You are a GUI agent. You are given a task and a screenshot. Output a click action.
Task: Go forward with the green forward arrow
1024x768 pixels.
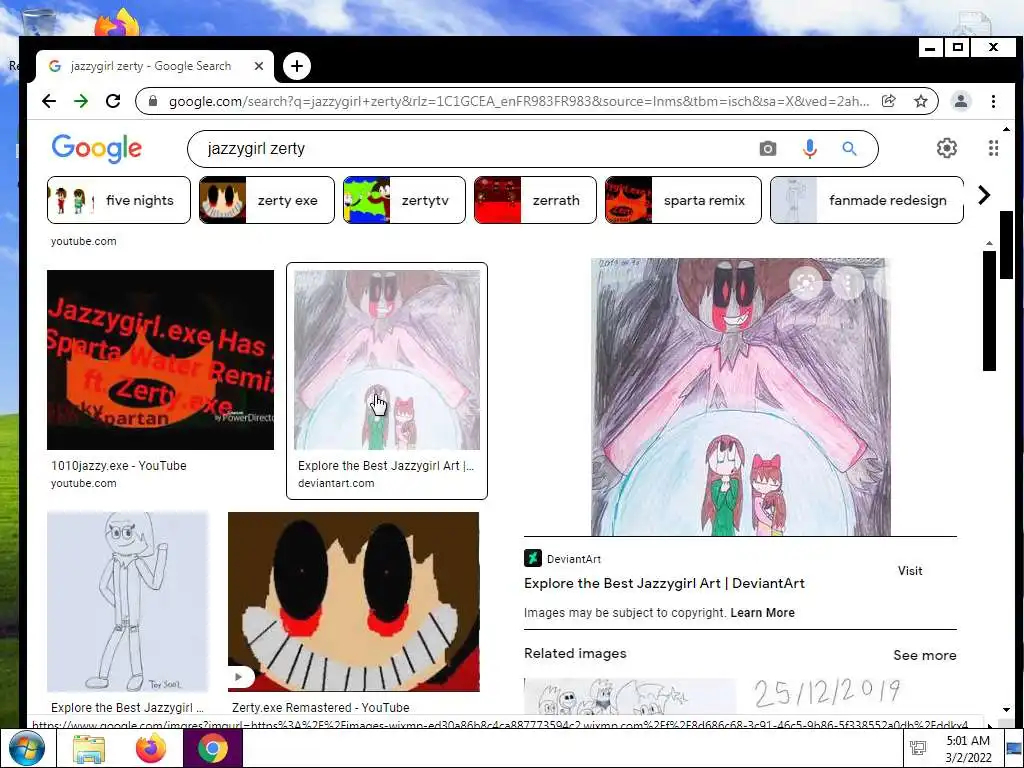tap(81, 101)
